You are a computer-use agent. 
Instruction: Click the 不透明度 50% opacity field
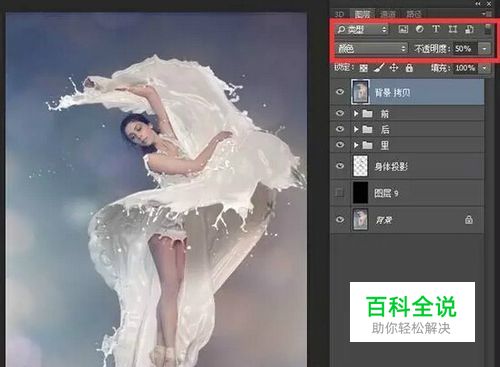click(465, 49)
